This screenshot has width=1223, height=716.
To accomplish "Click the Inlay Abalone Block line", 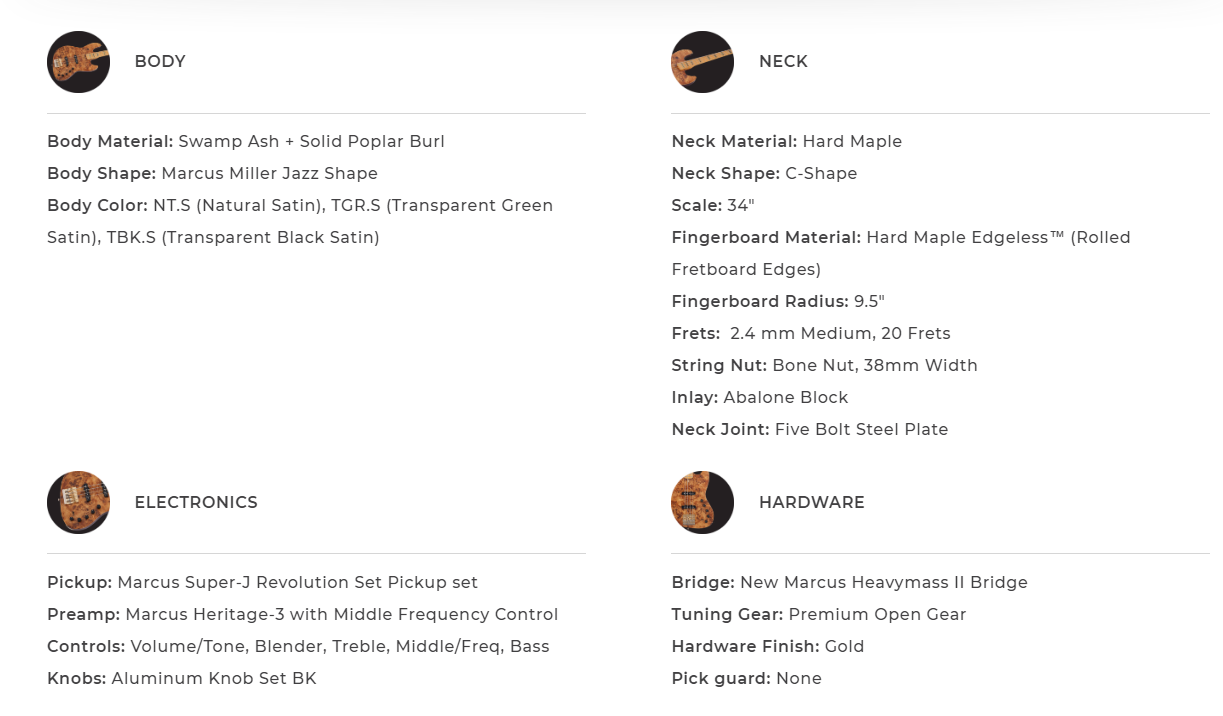I will pos(759,398).
